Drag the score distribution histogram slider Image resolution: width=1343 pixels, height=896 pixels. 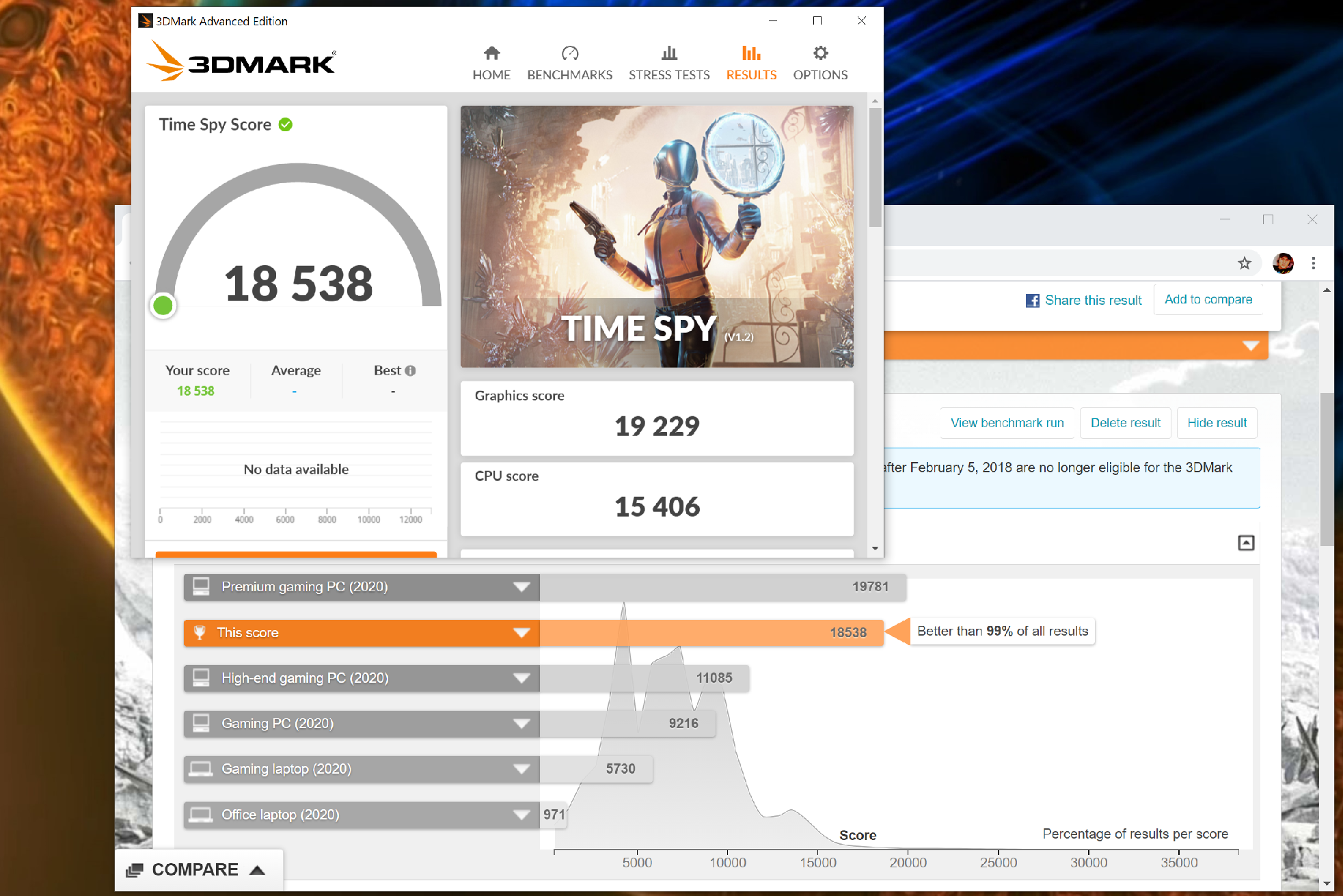click(x=894, y=630)
